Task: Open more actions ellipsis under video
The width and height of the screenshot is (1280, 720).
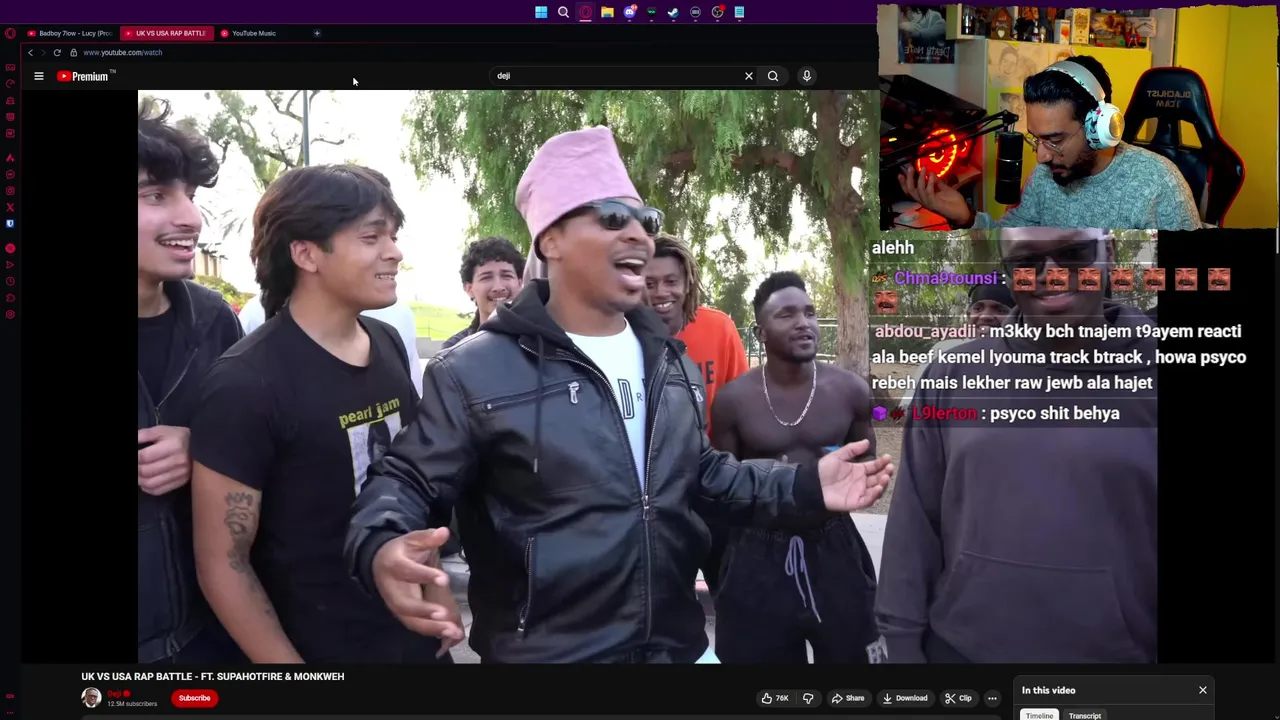Action: (x=992, y=698)
